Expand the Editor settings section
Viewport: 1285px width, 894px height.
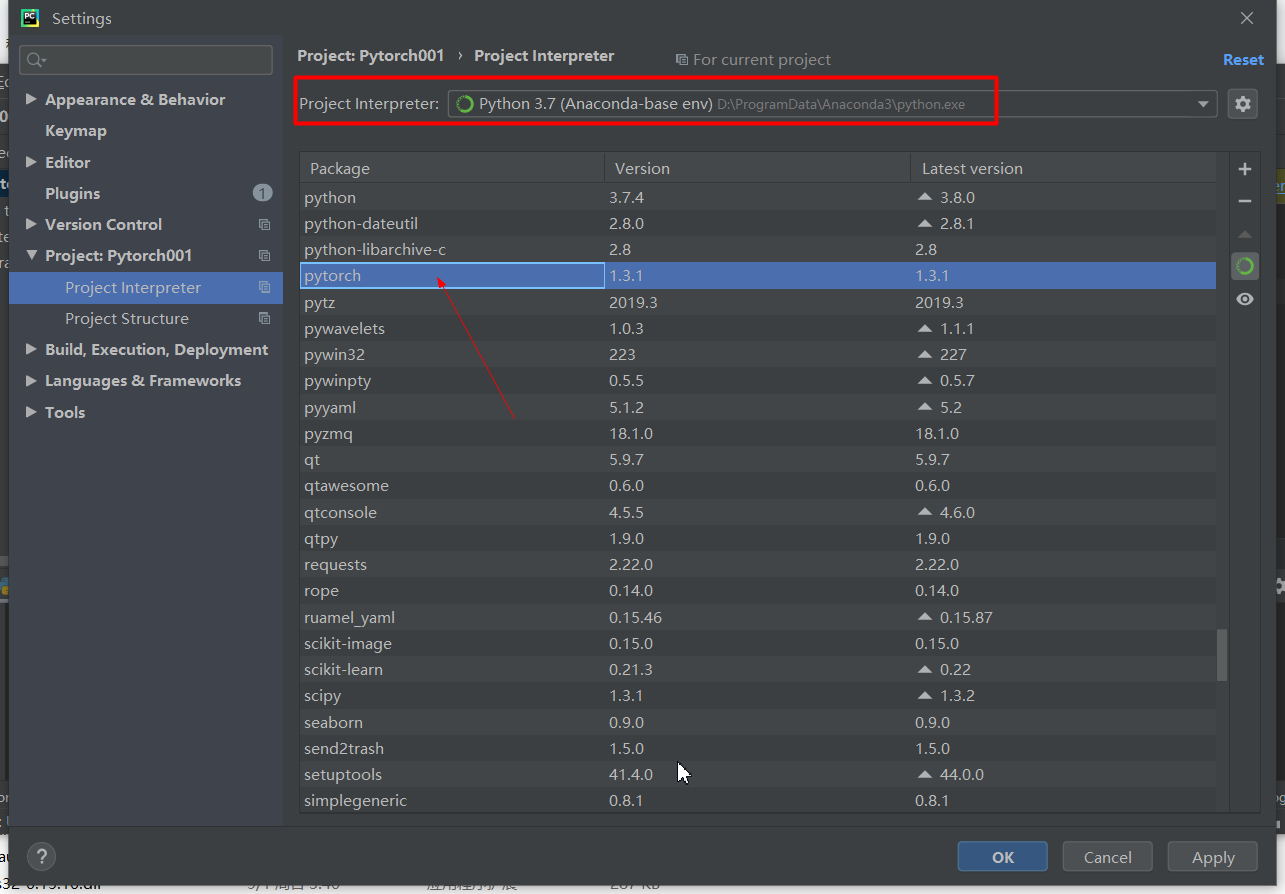pyautogui.click(x=31, y=162)
